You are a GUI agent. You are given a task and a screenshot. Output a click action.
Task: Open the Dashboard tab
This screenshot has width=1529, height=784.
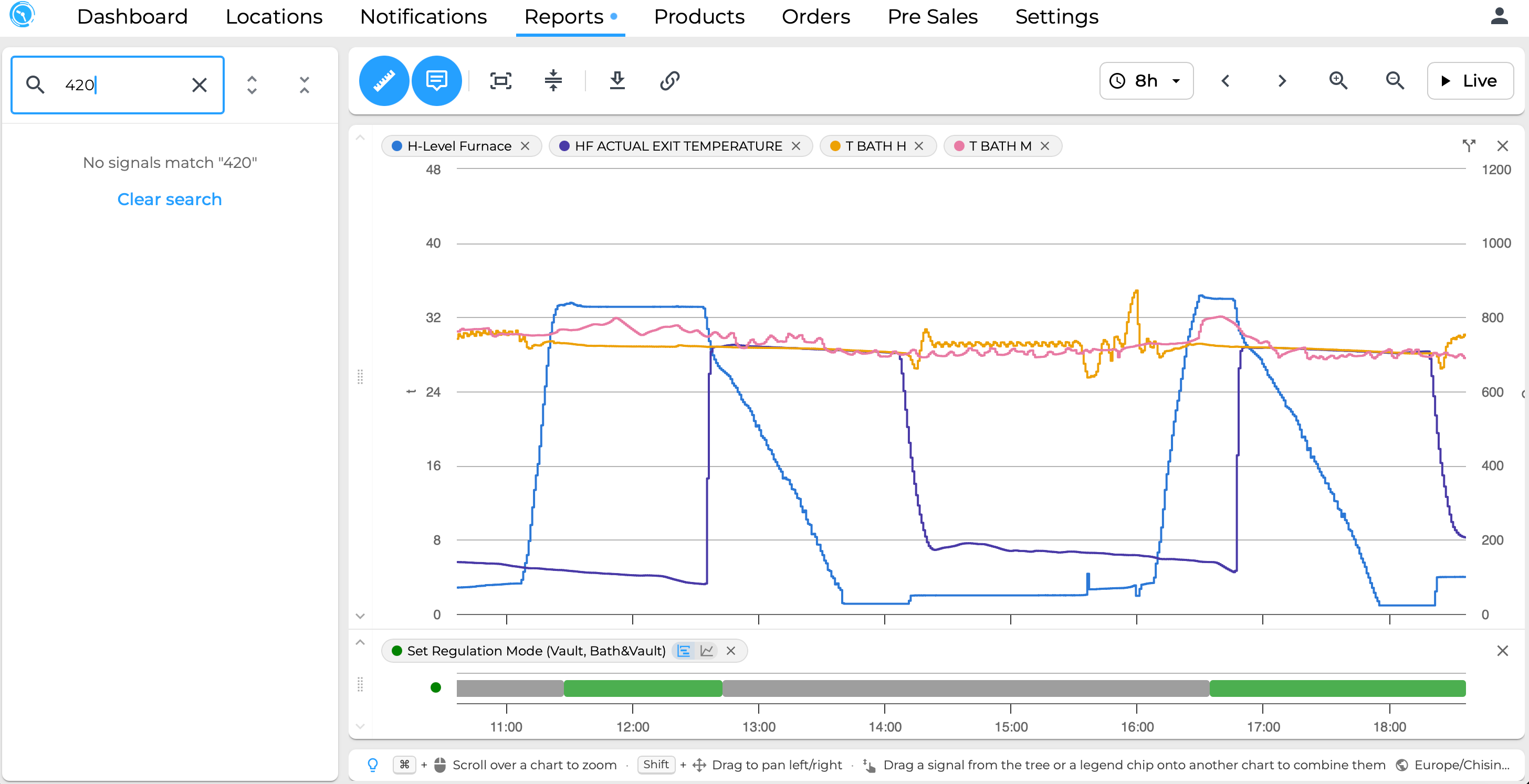(x=132, y=17)
